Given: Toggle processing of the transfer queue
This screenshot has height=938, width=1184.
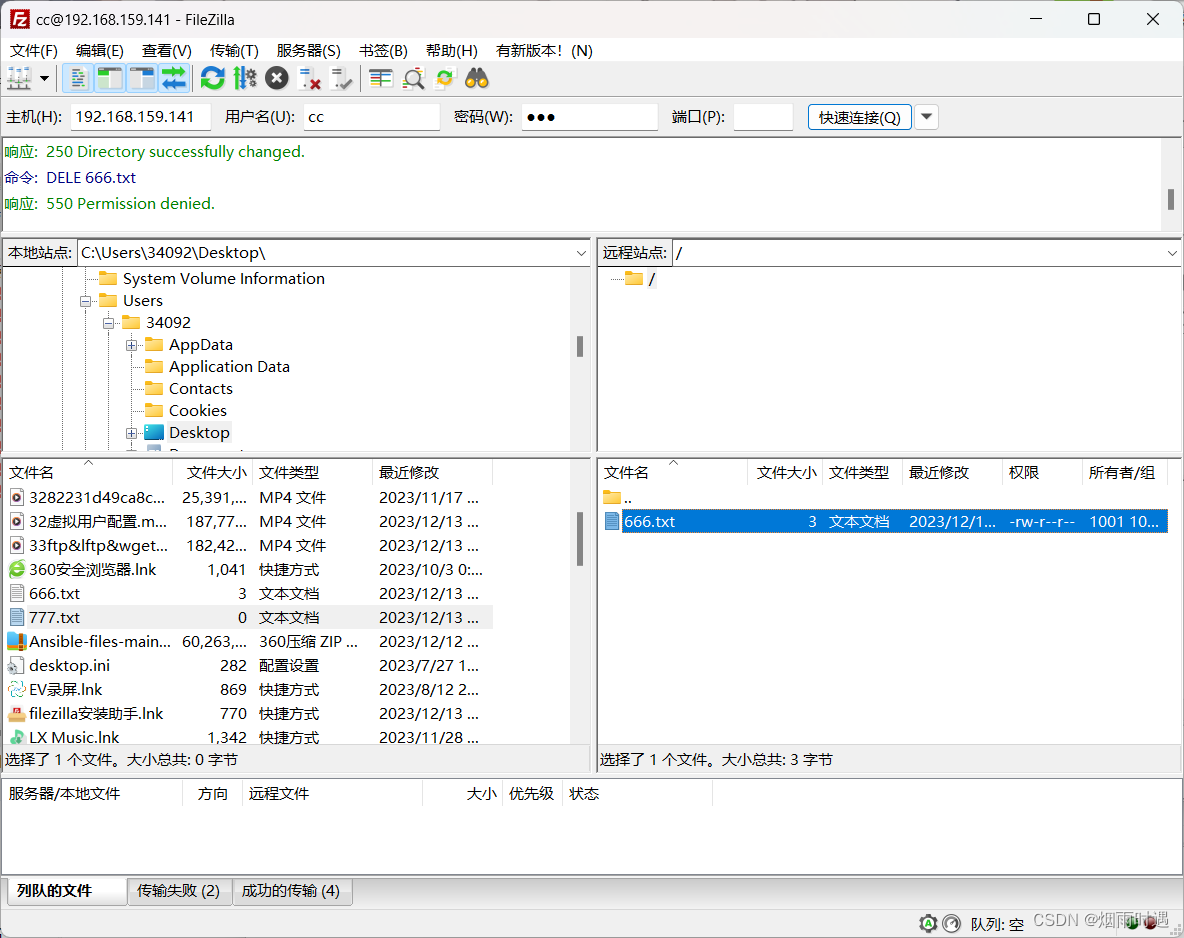Looking at the screenshot, I should (245, 79).
